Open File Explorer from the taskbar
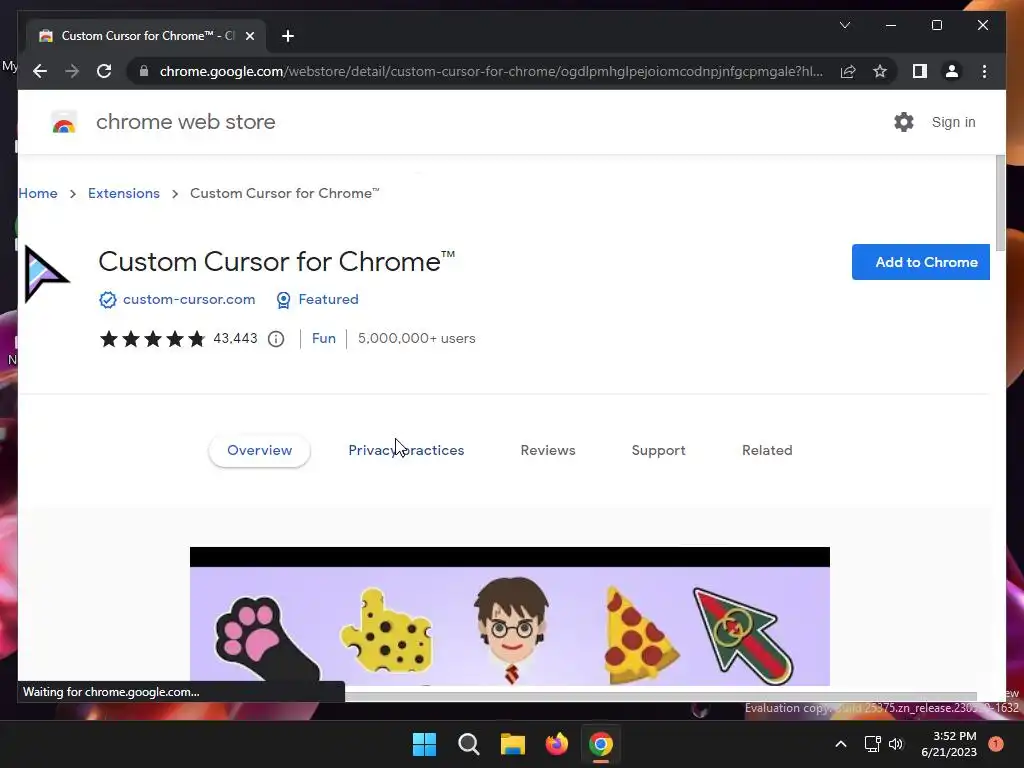The height and width of the screenshot is (768, 1024). pos(513,744)
